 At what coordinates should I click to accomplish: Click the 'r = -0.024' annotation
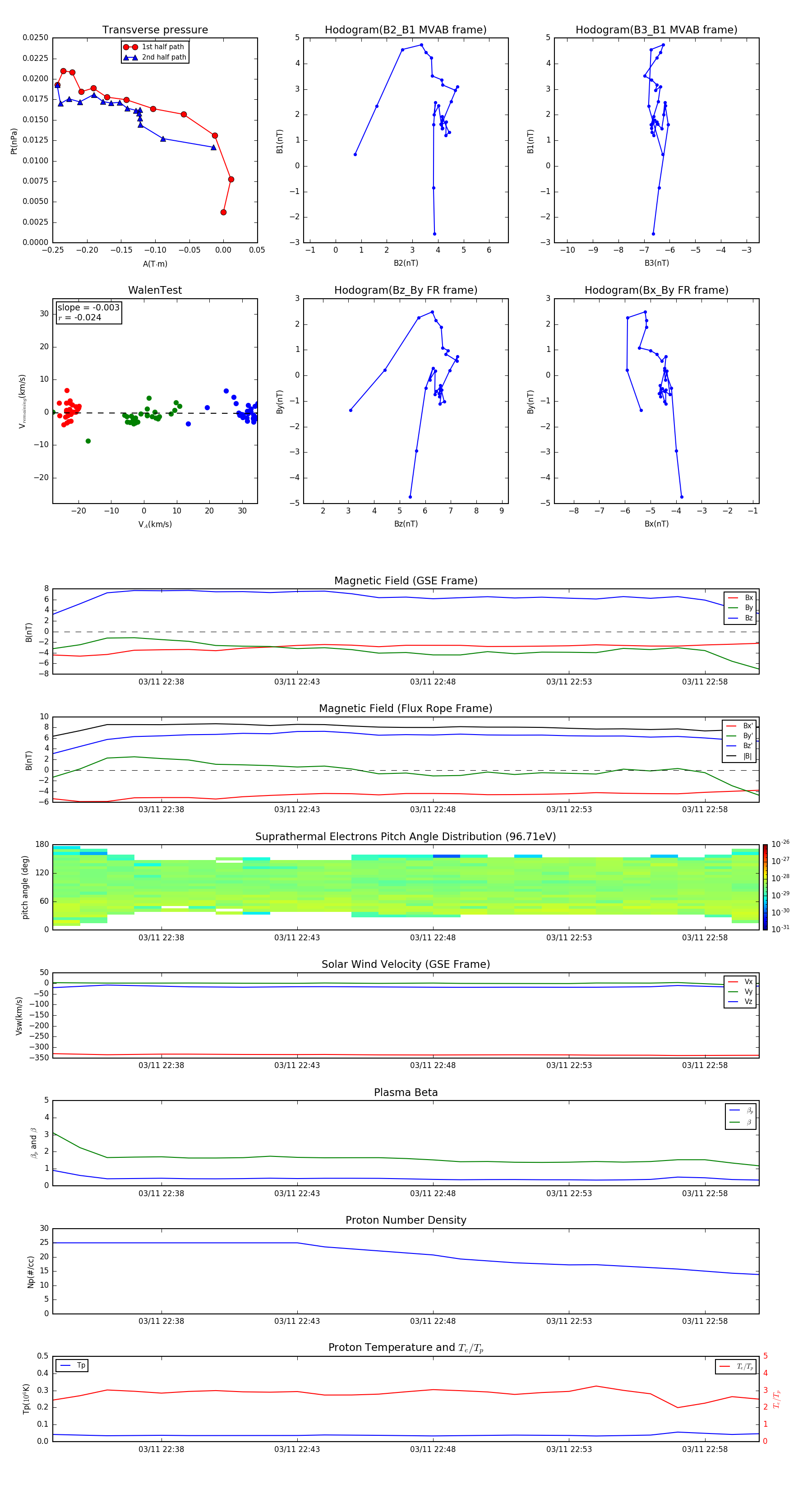pos(80,317)
